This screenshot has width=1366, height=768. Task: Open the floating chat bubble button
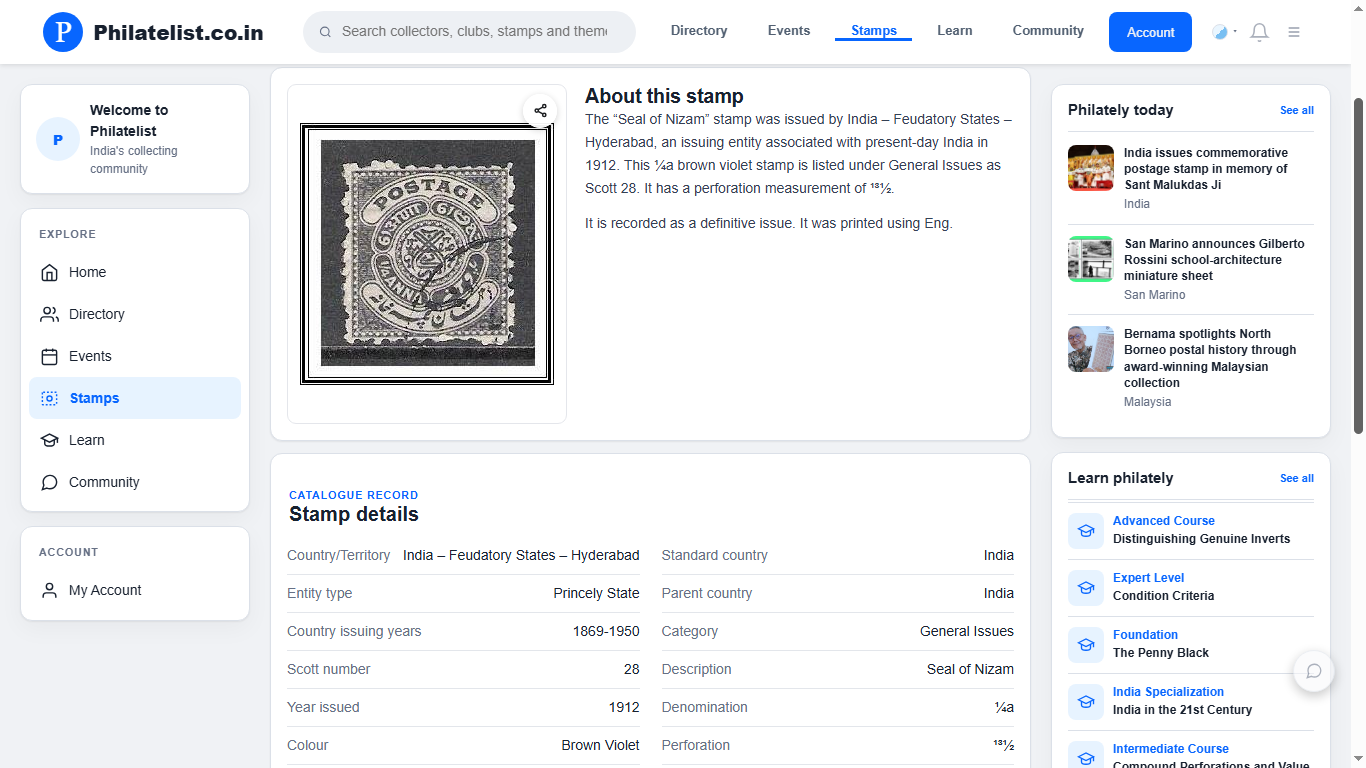tap(1314, 671)
